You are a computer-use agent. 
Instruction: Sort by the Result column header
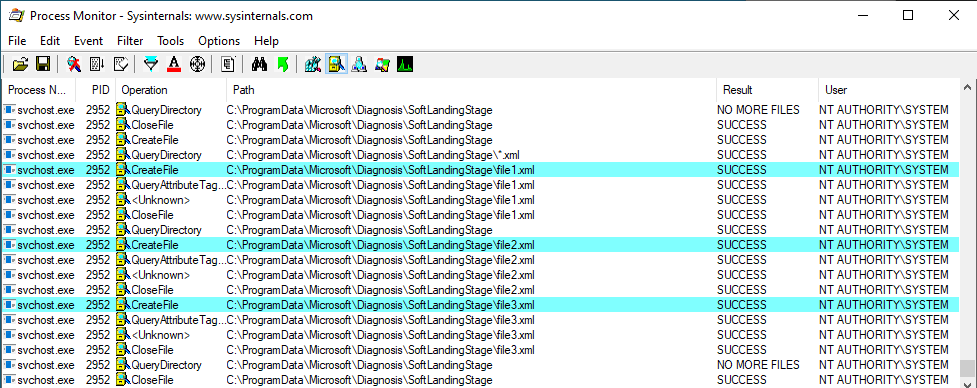(x=768, y=90)
